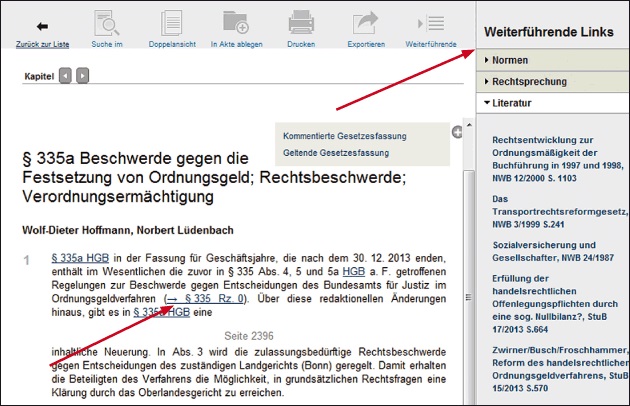Go to next Kapitel arrow

[x=82, y=75]
